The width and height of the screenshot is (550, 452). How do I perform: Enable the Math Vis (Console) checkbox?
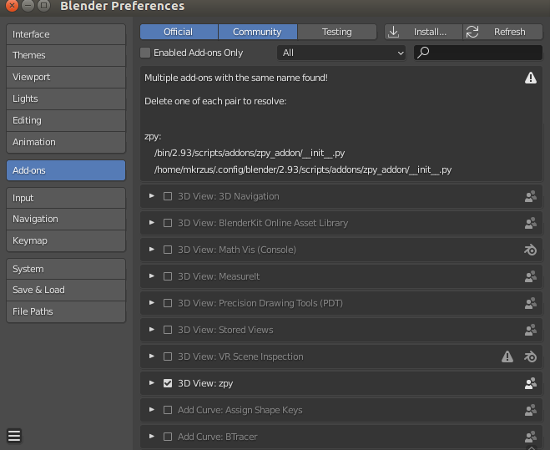[168, 250]
